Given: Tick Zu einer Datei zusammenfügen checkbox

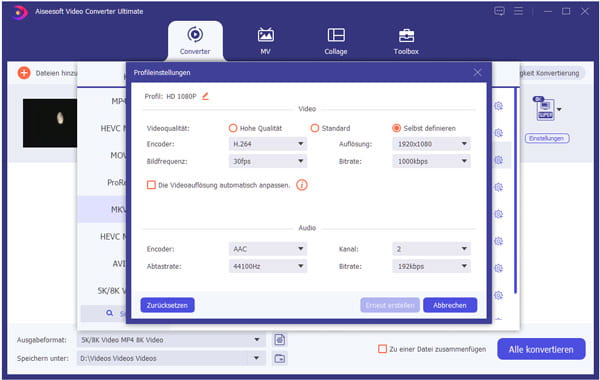Looking at the screenshot, I should pyautogui.click(x=382, y=349).
